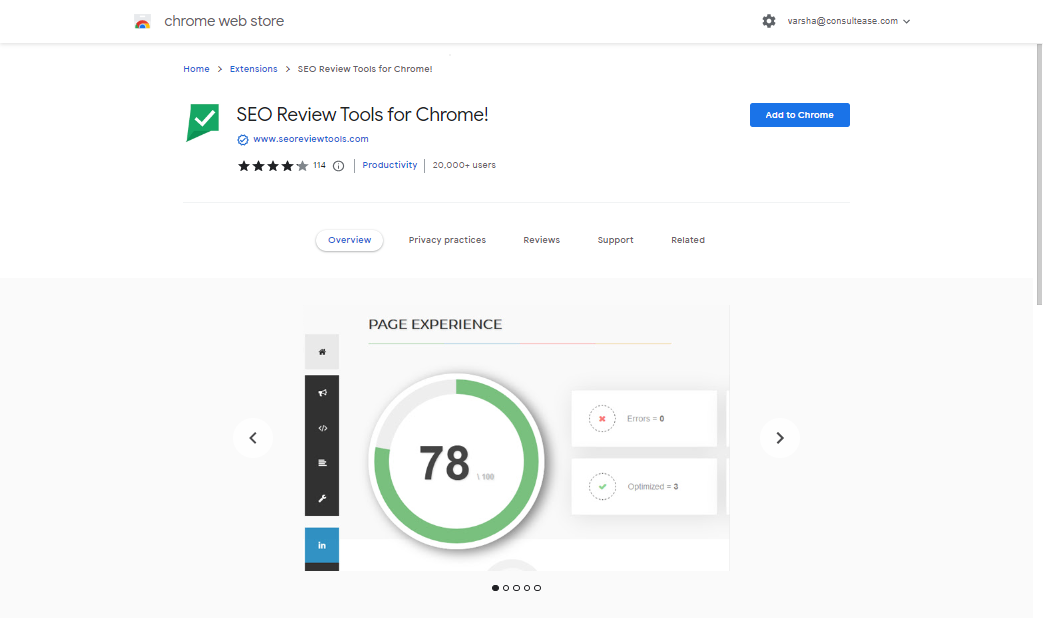Open the Related tab
Viewport: 1043px width, 640px height.
[x=688, y=240]
